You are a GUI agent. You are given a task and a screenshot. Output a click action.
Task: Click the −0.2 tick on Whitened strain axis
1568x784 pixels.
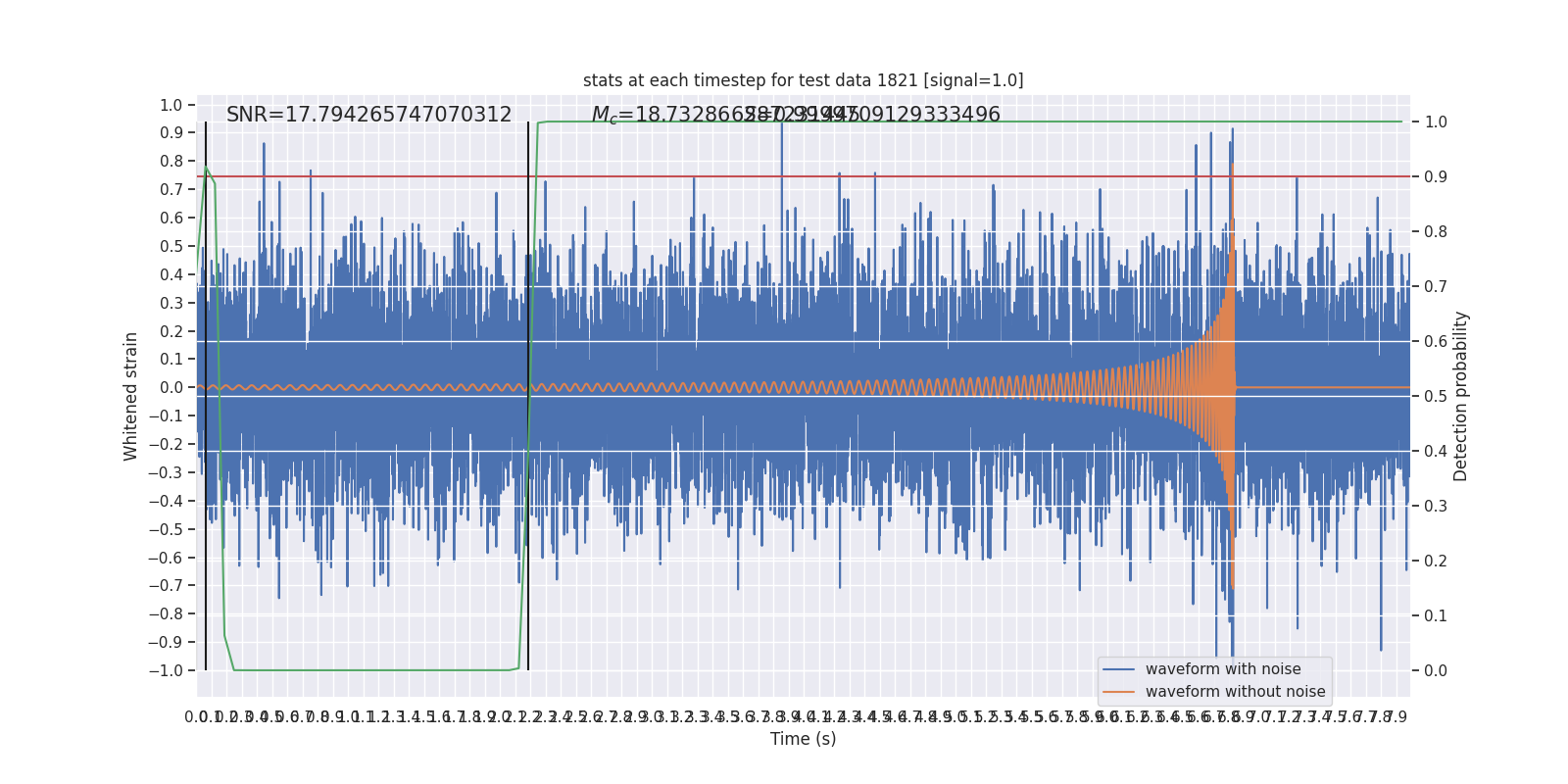(165, 445)
